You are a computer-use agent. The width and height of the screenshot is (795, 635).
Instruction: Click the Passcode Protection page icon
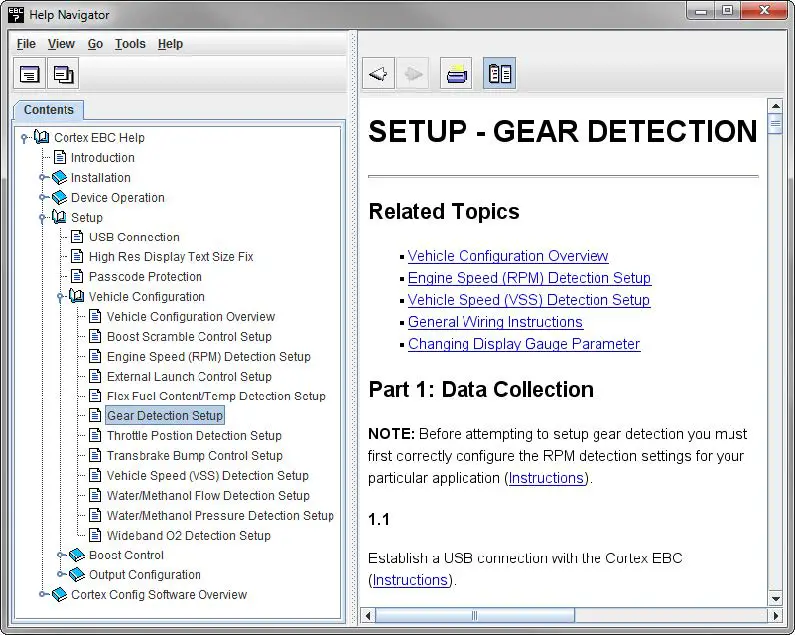(x=77, y=276)
